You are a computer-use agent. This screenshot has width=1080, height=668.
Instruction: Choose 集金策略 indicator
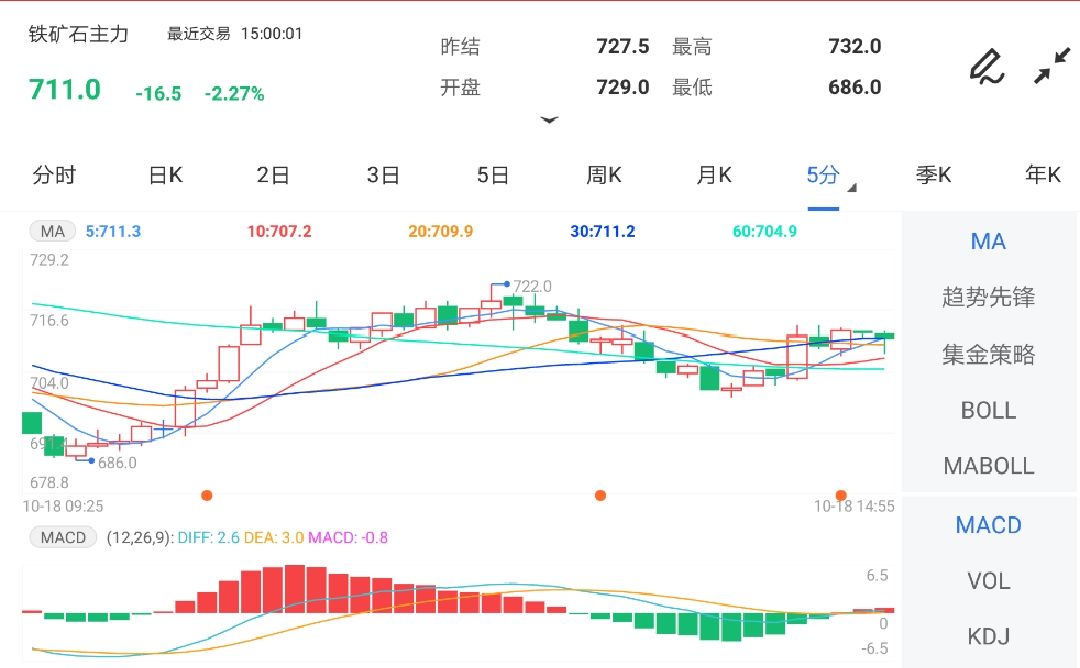(x=988, y=355)
